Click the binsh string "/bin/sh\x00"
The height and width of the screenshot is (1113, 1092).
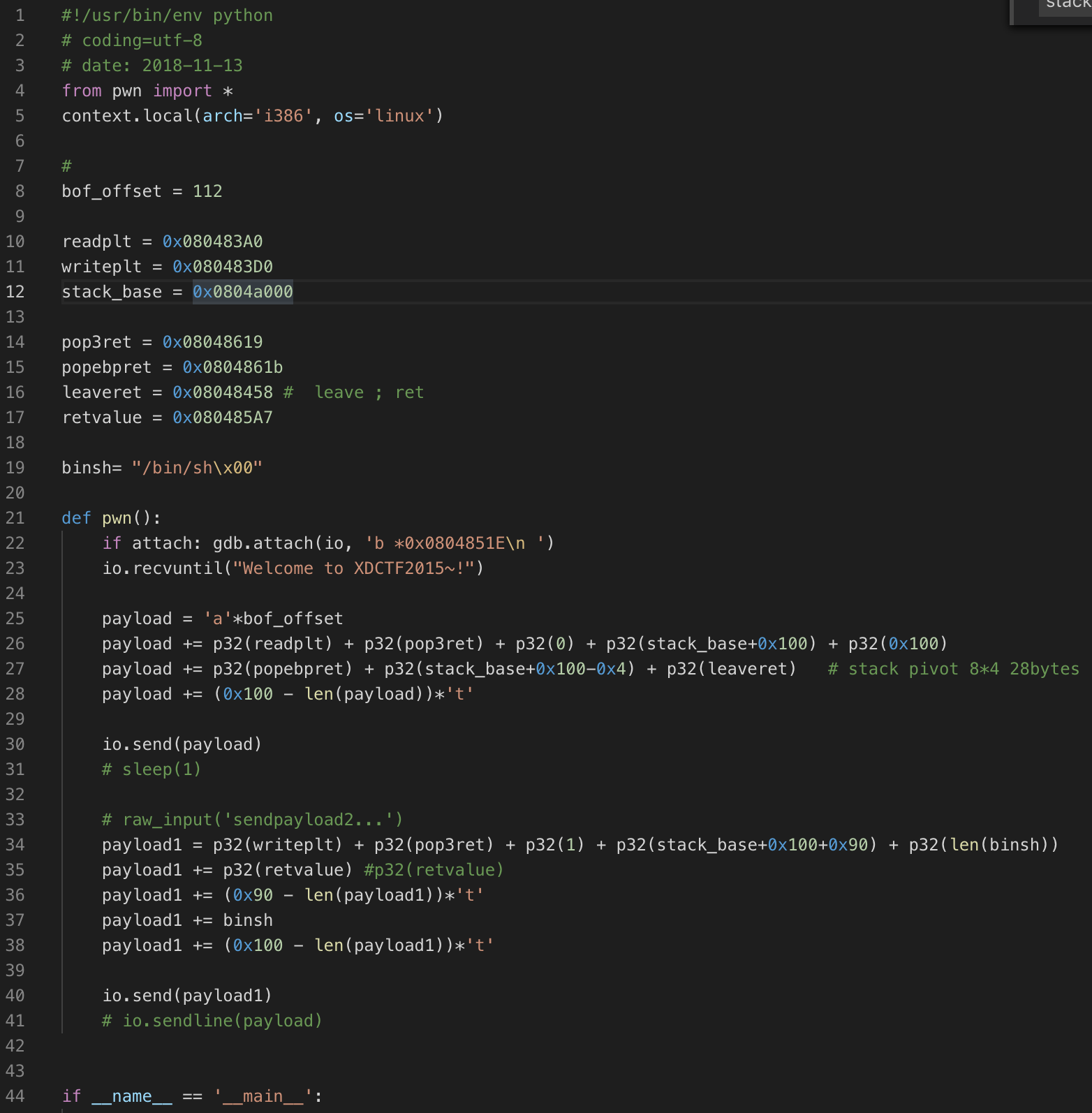(197, 468)
